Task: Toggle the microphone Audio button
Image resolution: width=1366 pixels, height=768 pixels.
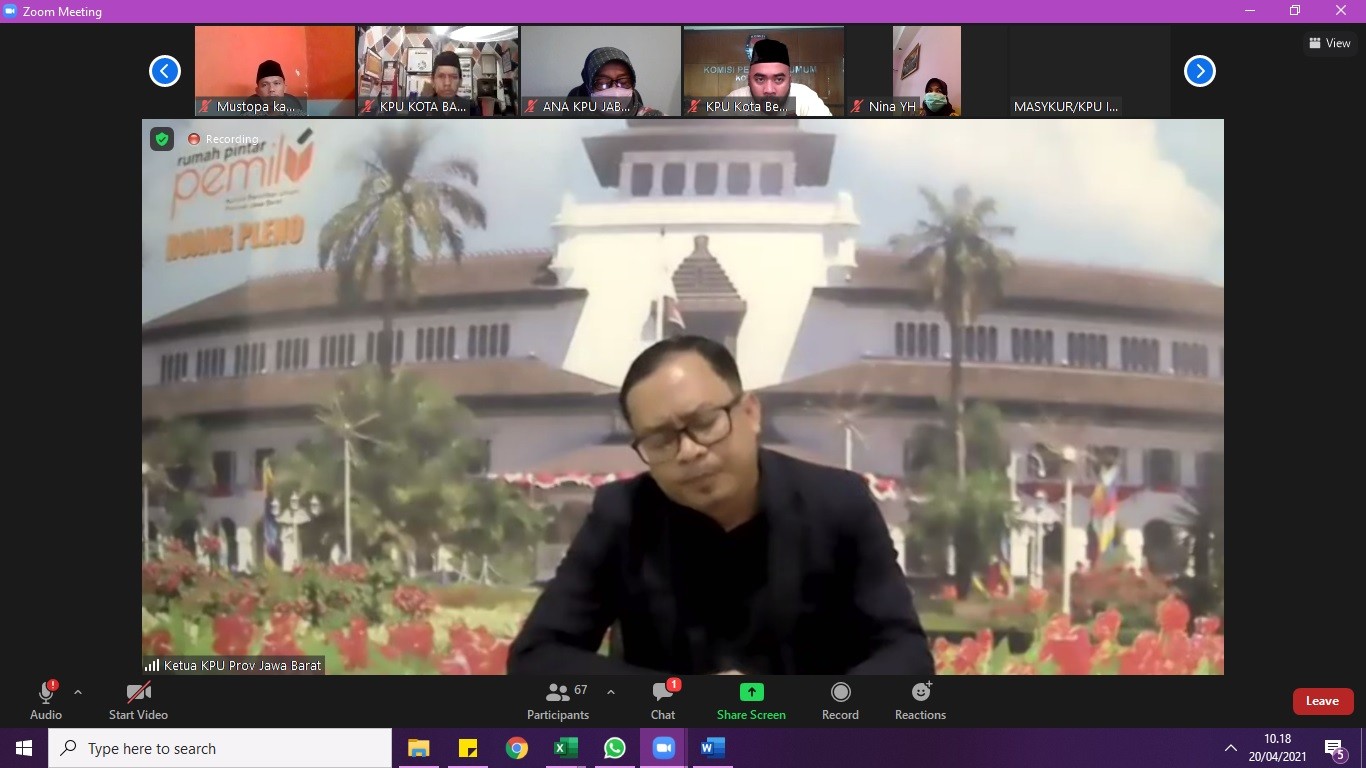Action: click(46, 701)
